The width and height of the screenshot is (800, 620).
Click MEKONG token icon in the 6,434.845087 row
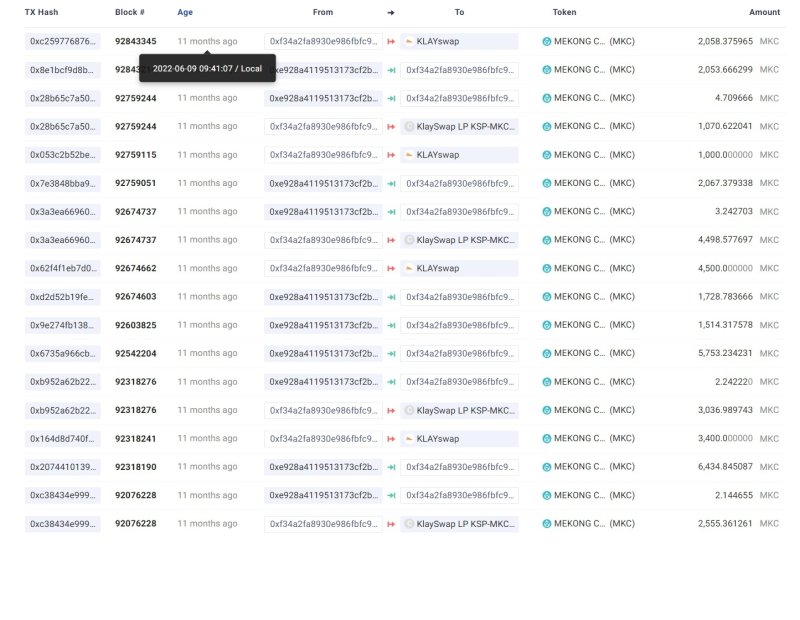[546, 467]
